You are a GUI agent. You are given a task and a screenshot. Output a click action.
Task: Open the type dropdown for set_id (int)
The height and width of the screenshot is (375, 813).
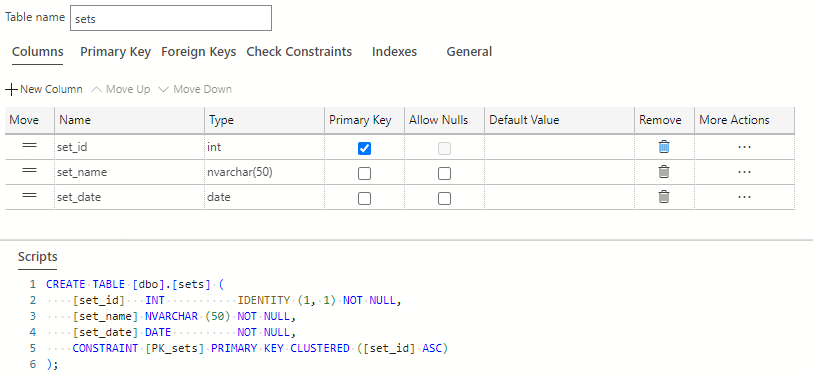click(264, 147)
